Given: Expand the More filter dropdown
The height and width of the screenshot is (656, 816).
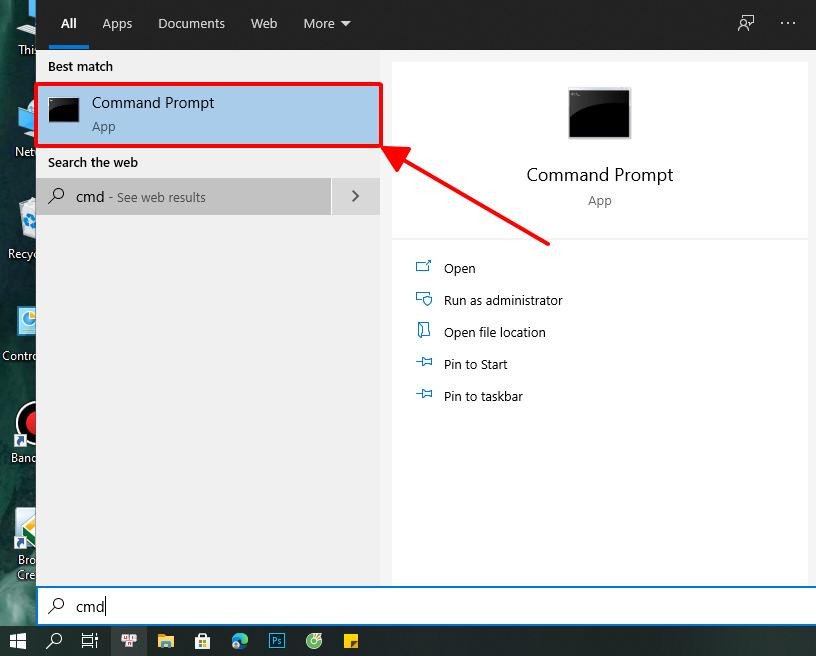Looking at the screenshot, I should [x=327, y=24].
